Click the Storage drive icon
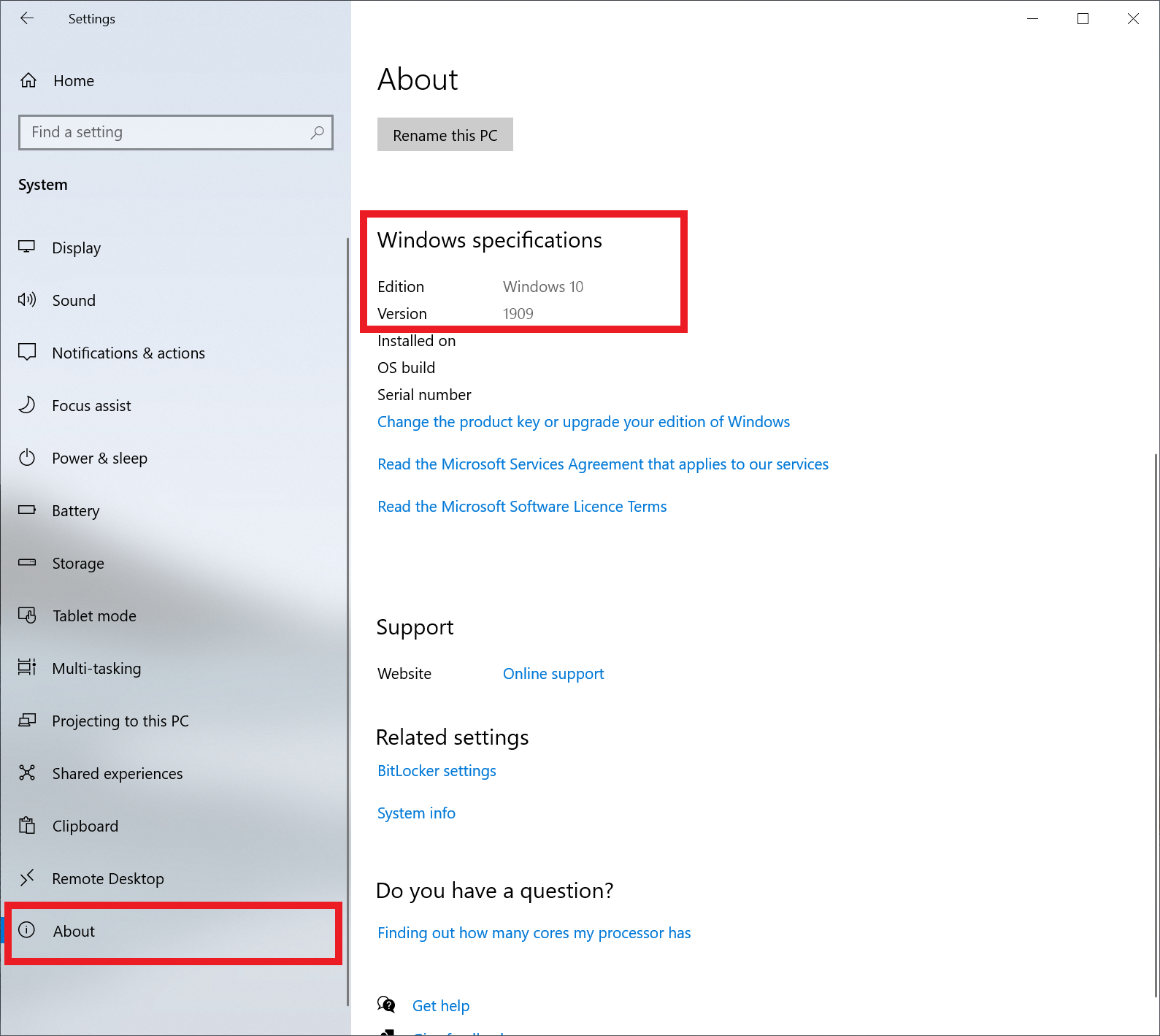 [x=27, y=563]
